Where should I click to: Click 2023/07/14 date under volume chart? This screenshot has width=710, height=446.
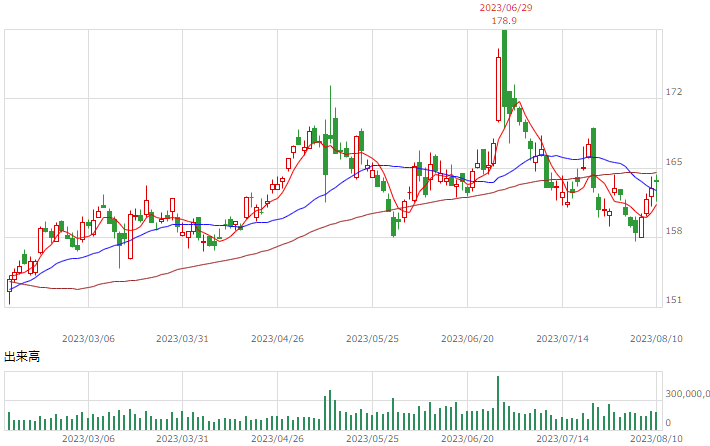[x=562, y=439]
